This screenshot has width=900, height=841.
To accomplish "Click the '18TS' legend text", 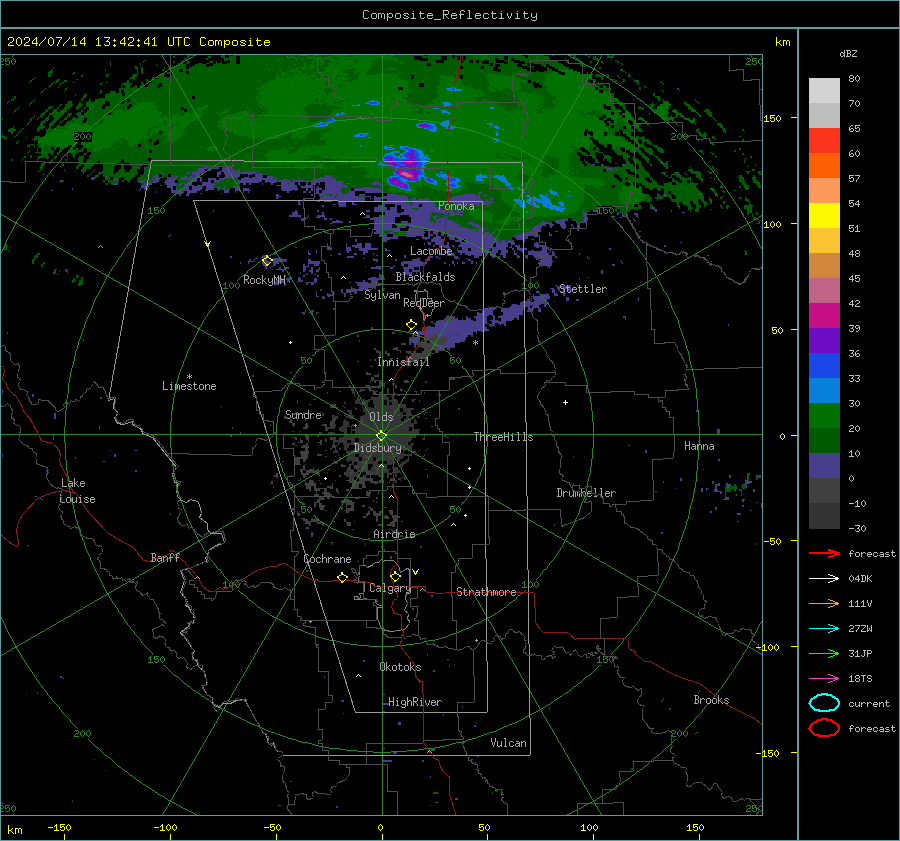I will pos(860,679).
